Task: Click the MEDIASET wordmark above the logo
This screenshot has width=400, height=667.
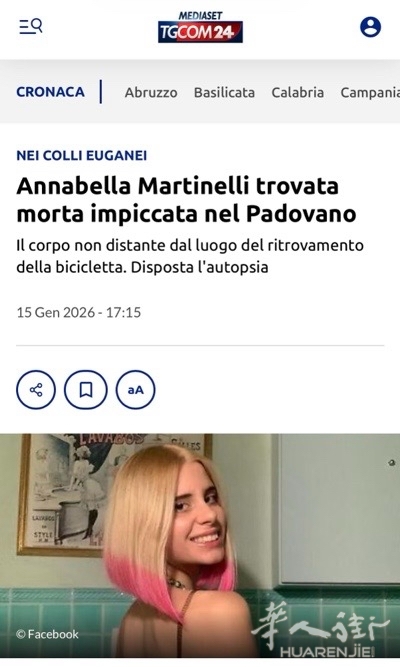Action: click(x=200, y=16)
